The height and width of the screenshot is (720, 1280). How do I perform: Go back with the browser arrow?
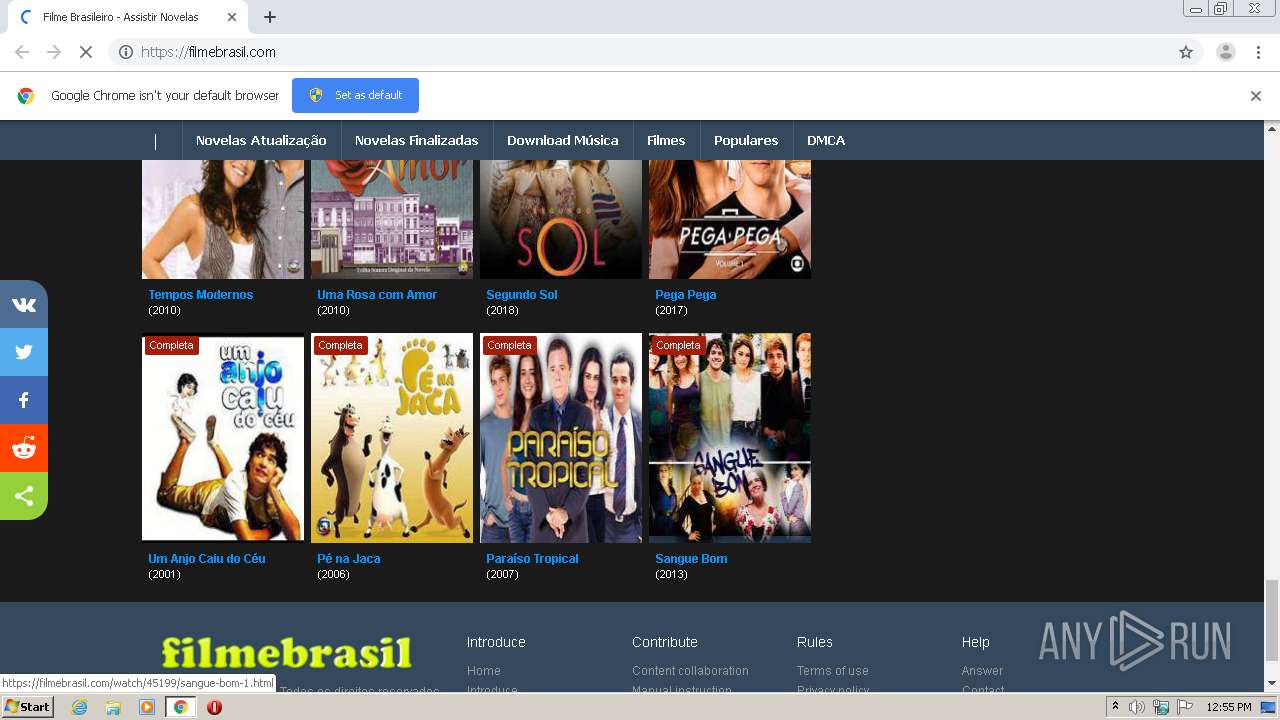(22, 52)
